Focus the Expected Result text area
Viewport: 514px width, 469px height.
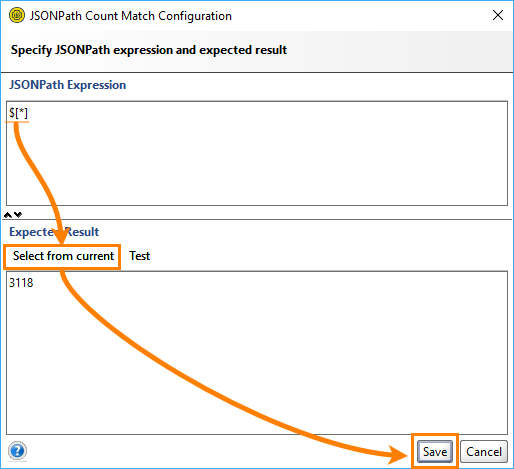[257, 353]
